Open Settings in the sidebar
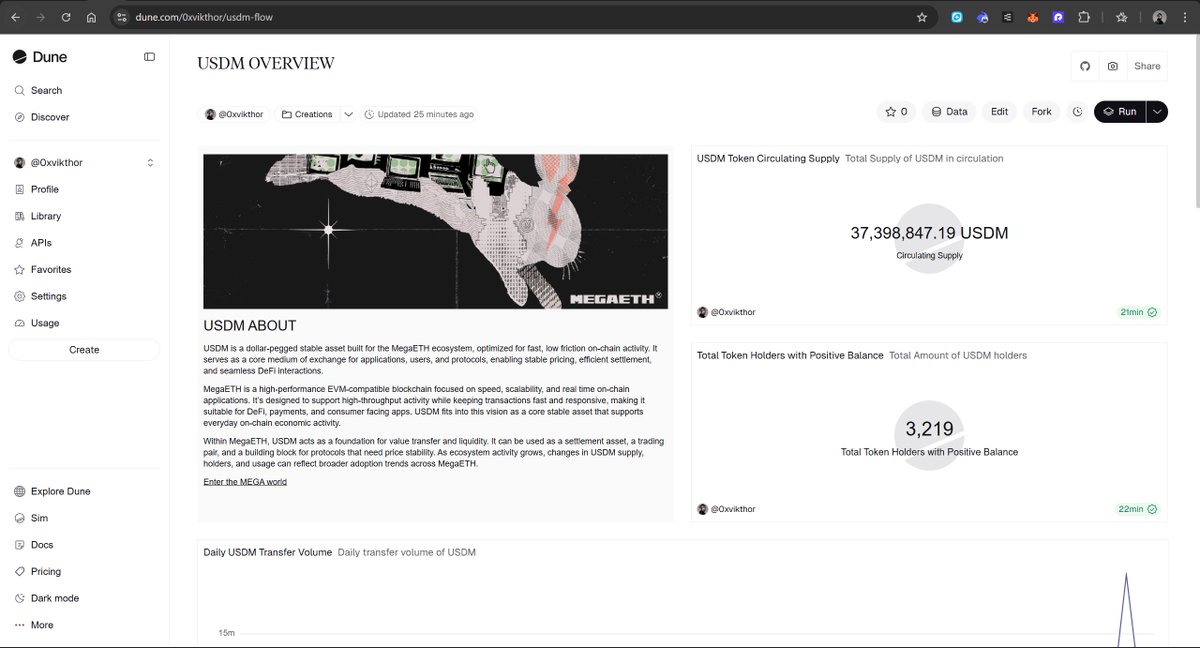Viewport: 1200px width, 648px height. click(x=84, y=296)
